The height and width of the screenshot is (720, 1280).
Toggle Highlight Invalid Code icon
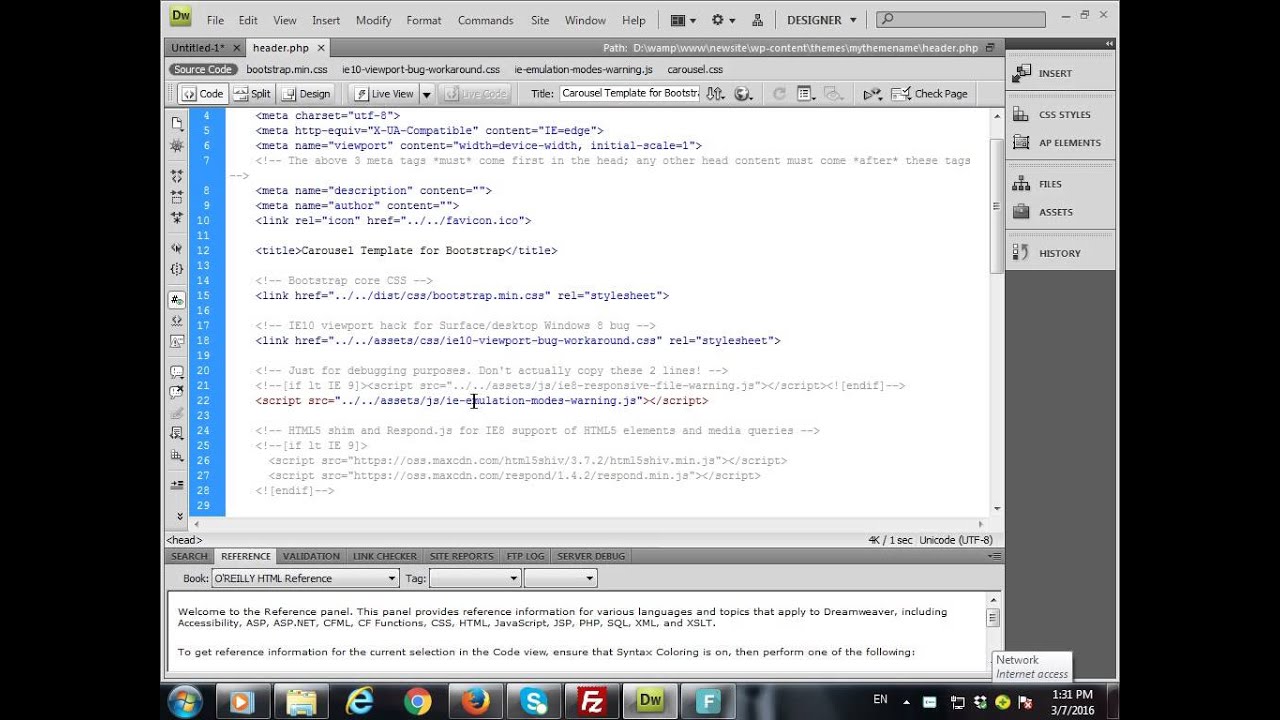[177, 320]
